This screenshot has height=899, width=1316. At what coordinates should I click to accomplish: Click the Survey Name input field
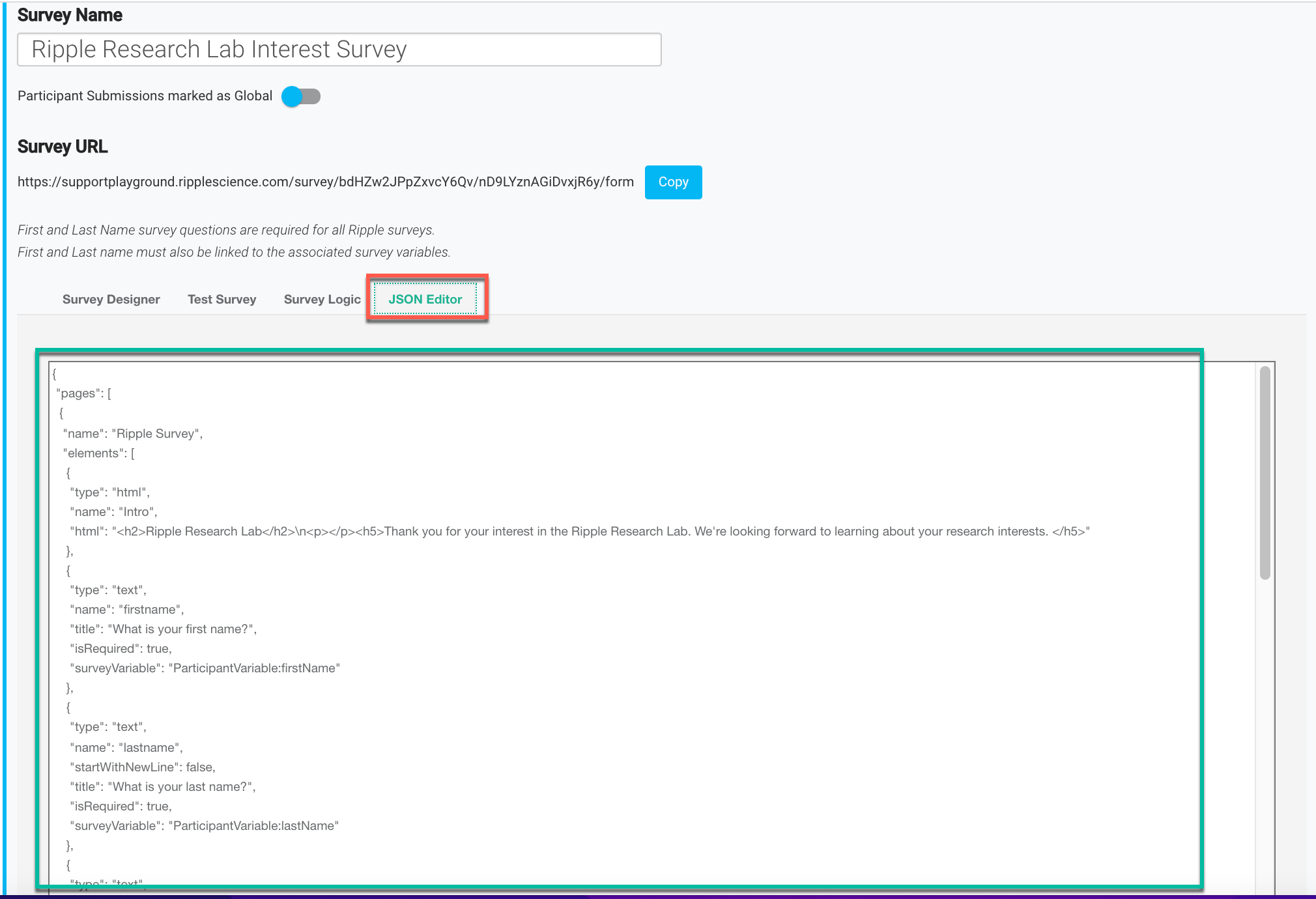pyautogui.click(x=339, y=50)
